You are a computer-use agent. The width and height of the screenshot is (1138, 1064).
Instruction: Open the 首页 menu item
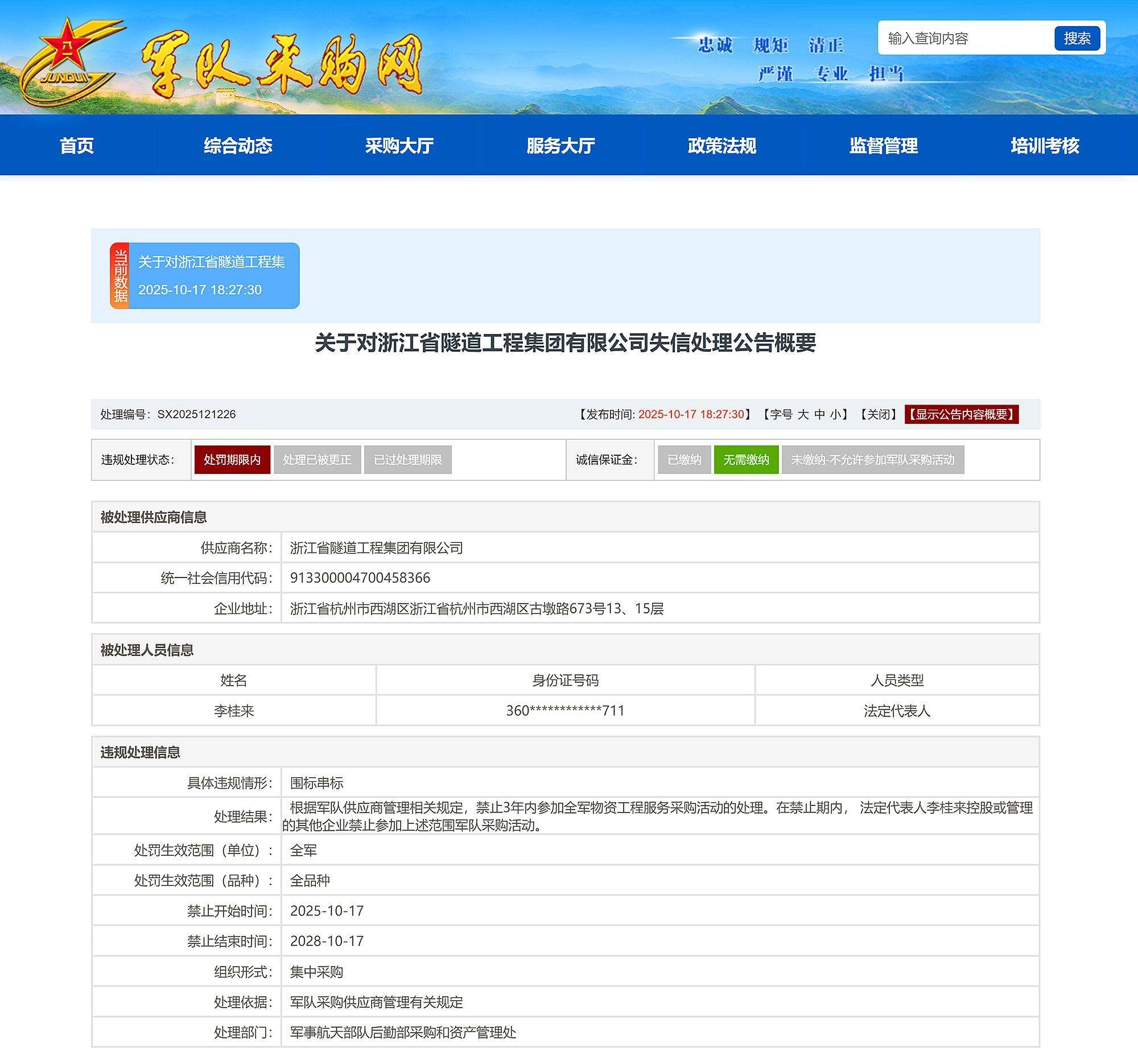pos(77,146)
